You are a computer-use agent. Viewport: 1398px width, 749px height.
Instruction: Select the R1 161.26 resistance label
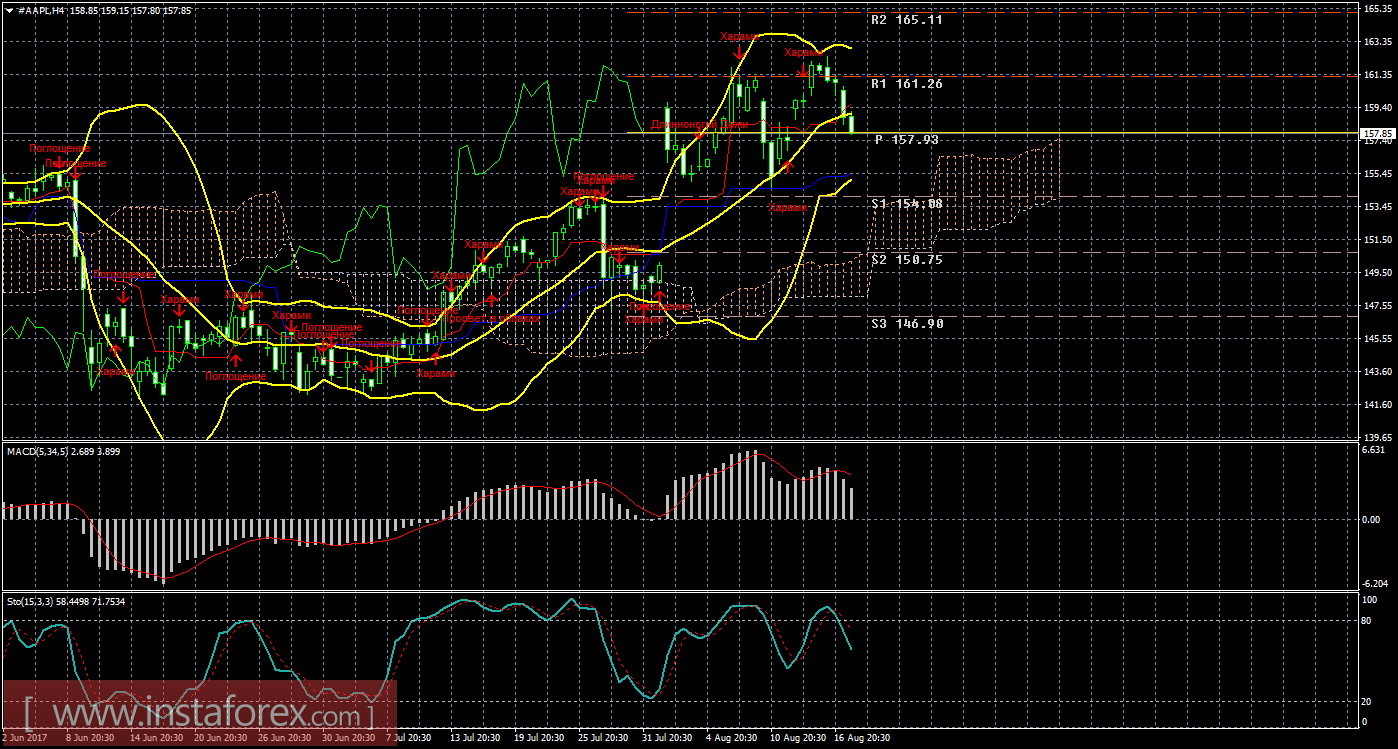click(x=906, y=84)
